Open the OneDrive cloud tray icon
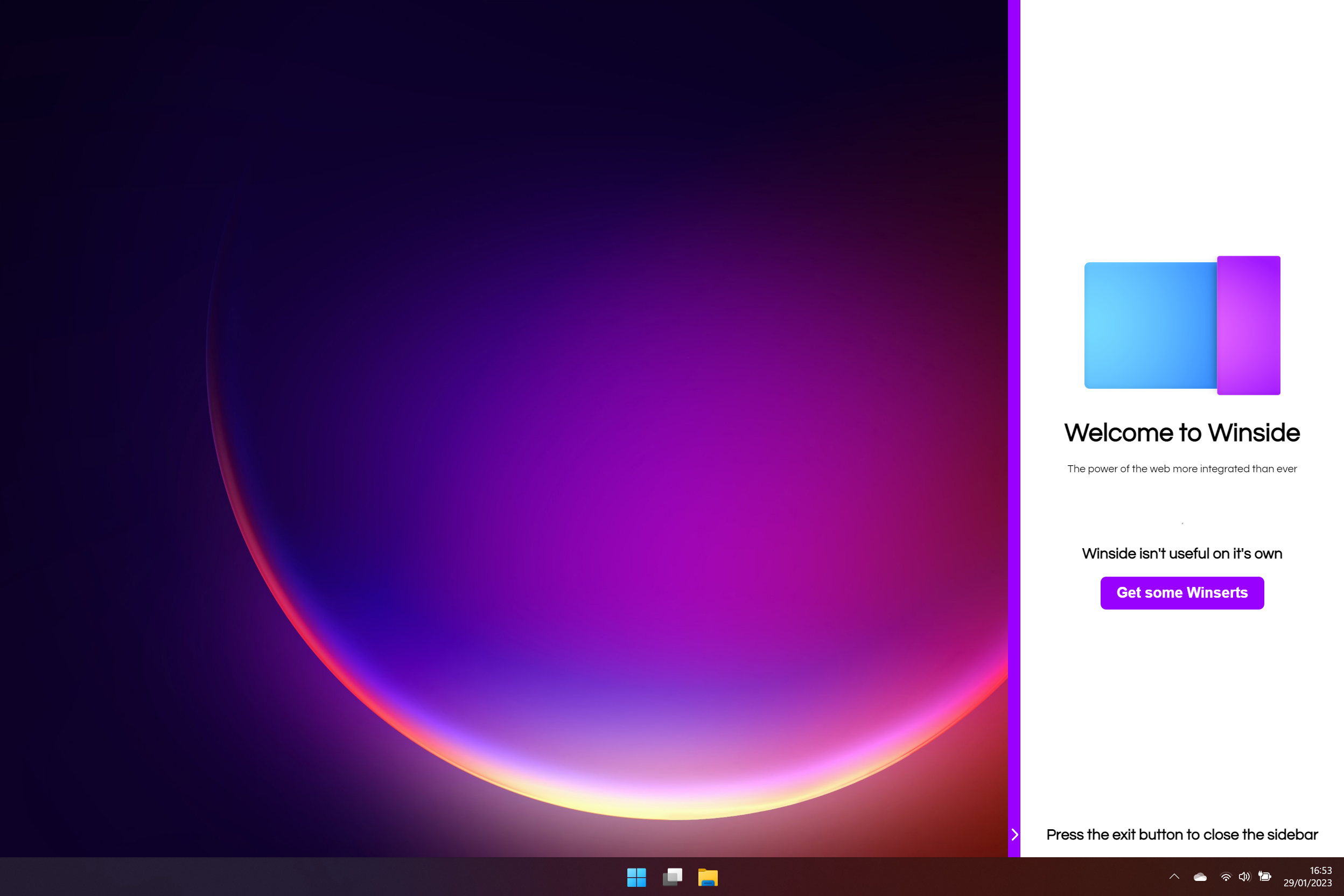Image resolution: width=1344 pixels, height=896 pixels. (1200, 877)
